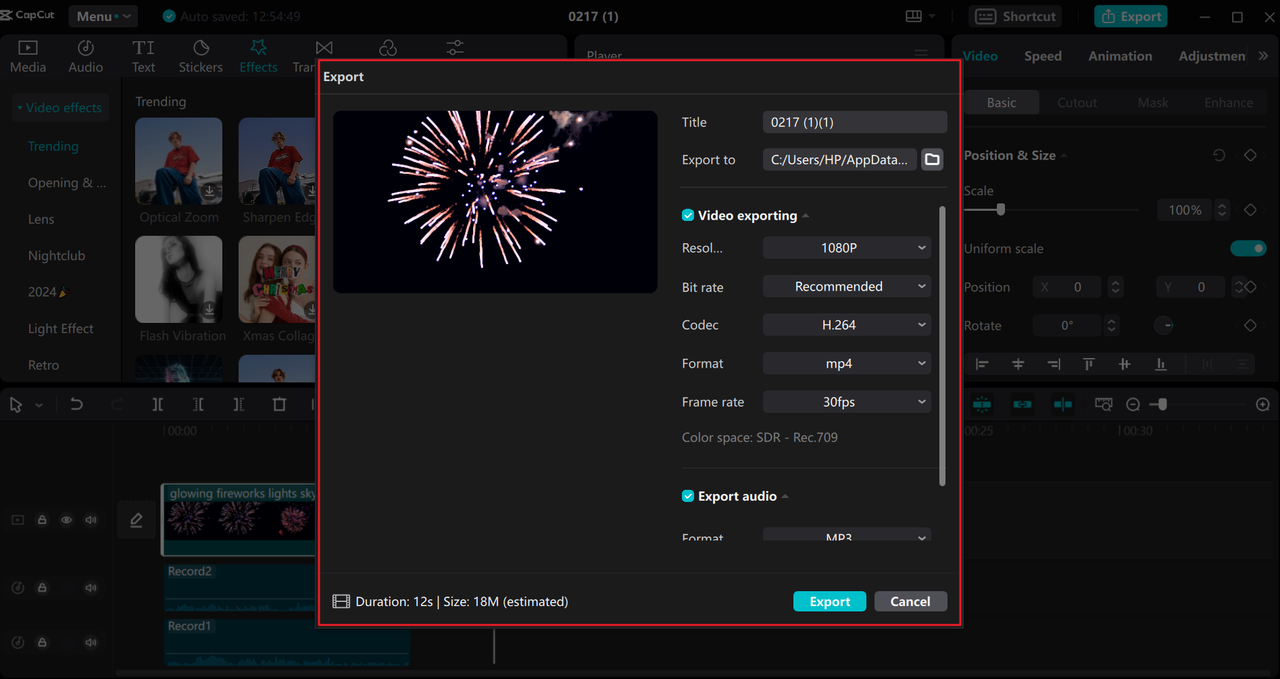Screen dimensions: 1280x679
Task: Lock the Record2 audio track
Action: pyautogui.click(x=42, y=588)
